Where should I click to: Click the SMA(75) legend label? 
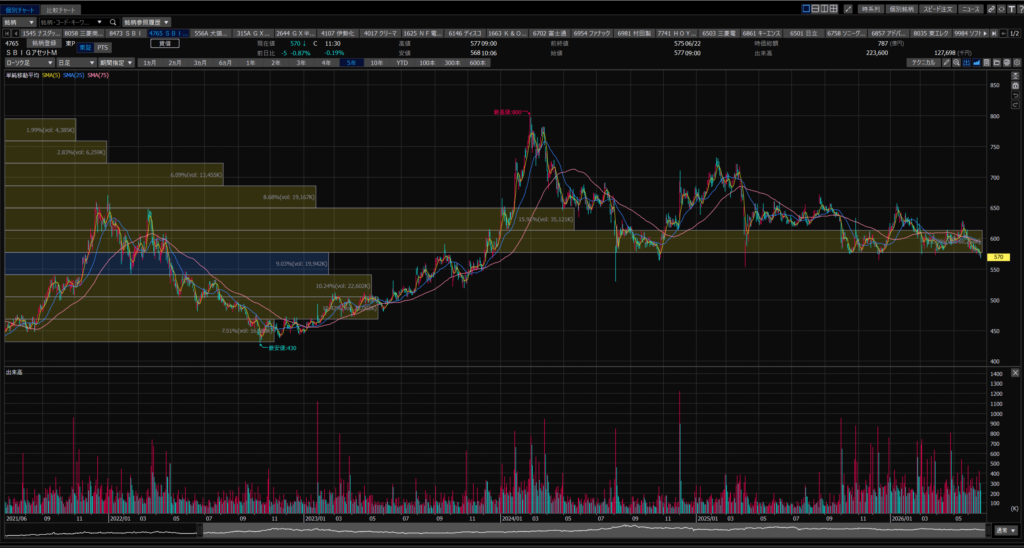96,76
